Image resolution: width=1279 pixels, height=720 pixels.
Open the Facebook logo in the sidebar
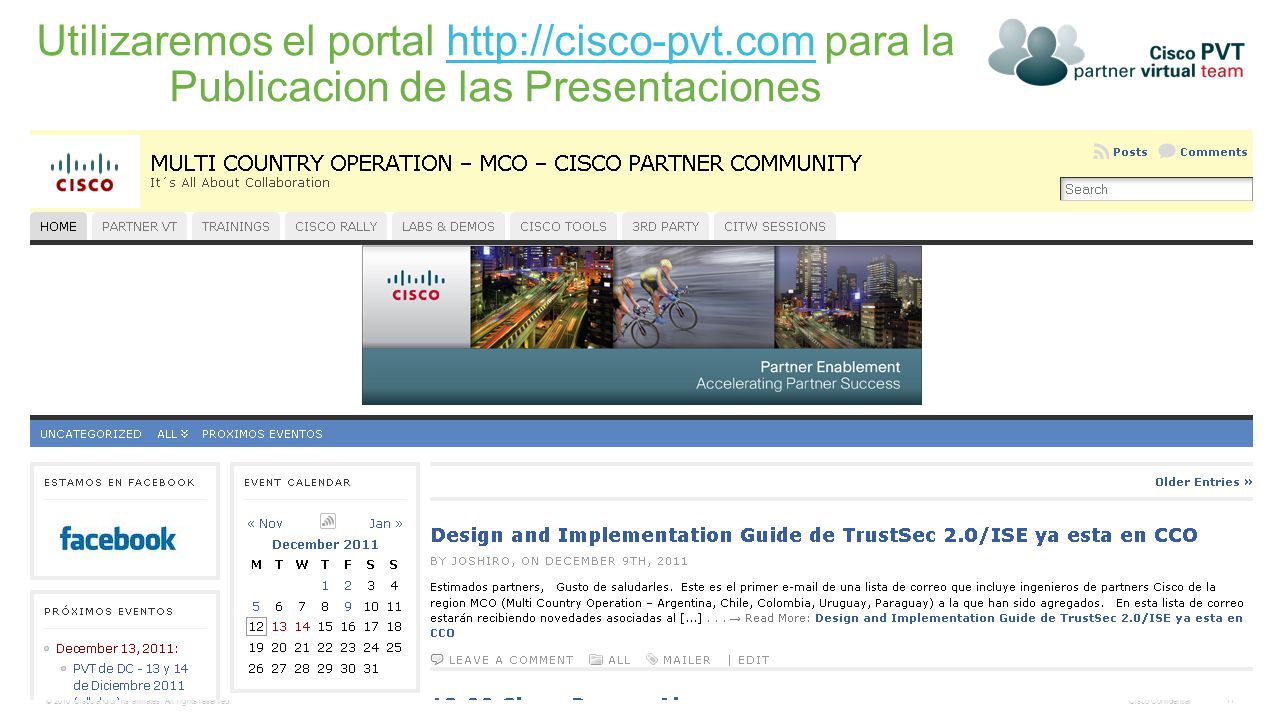tap(118, 539)
